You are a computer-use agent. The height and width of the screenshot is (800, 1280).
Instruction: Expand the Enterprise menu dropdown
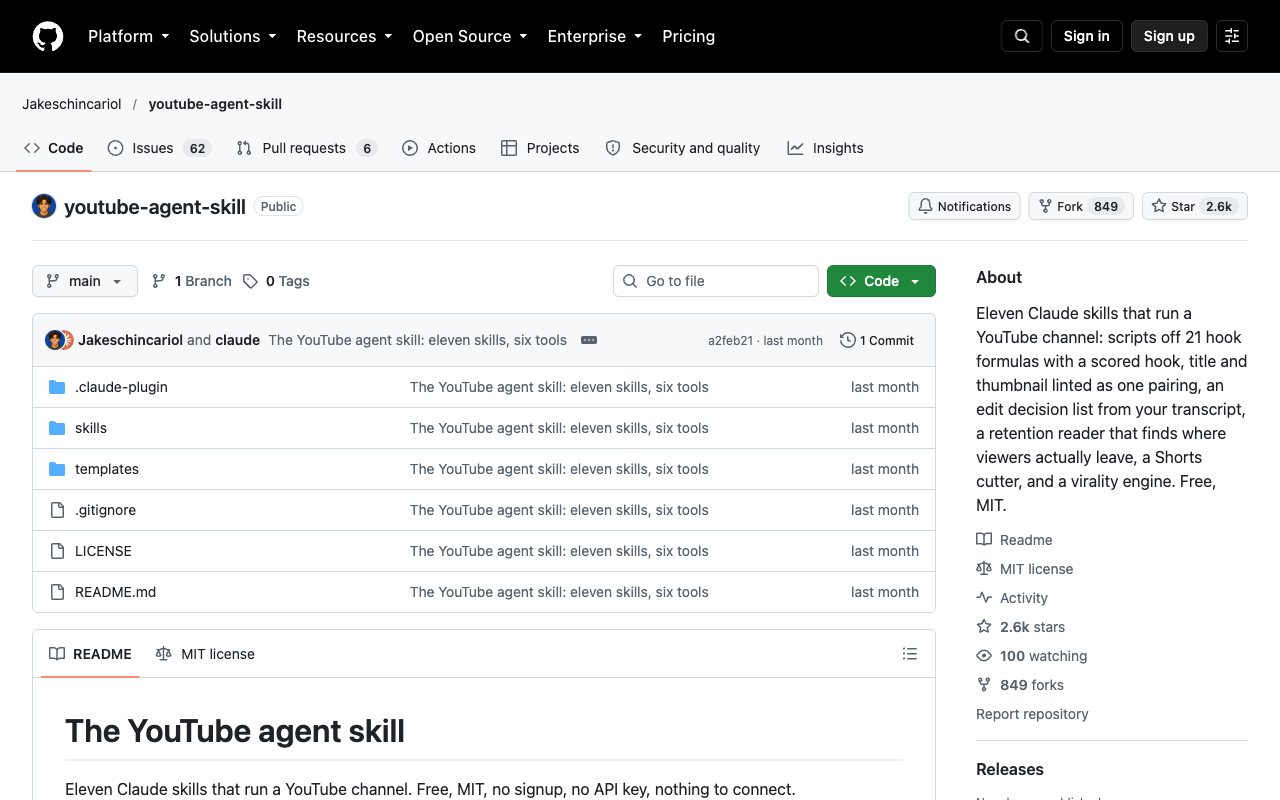pyautogui.click(x=594, y=36)
